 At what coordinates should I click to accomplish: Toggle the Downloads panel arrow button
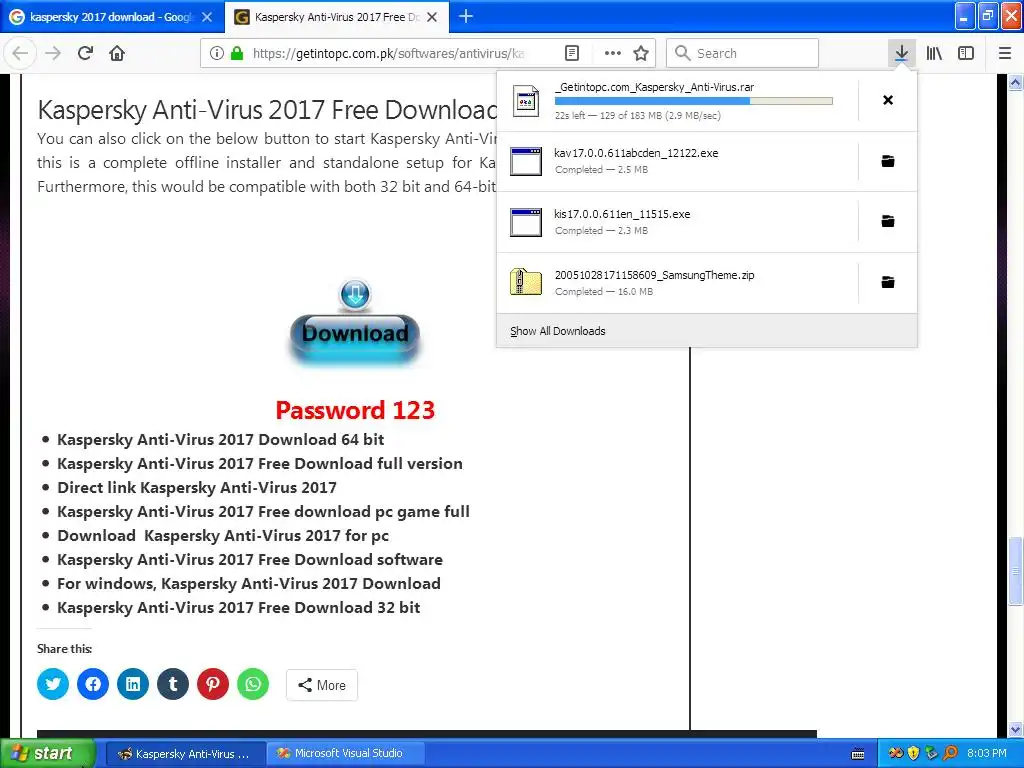(x=901, y=53)
